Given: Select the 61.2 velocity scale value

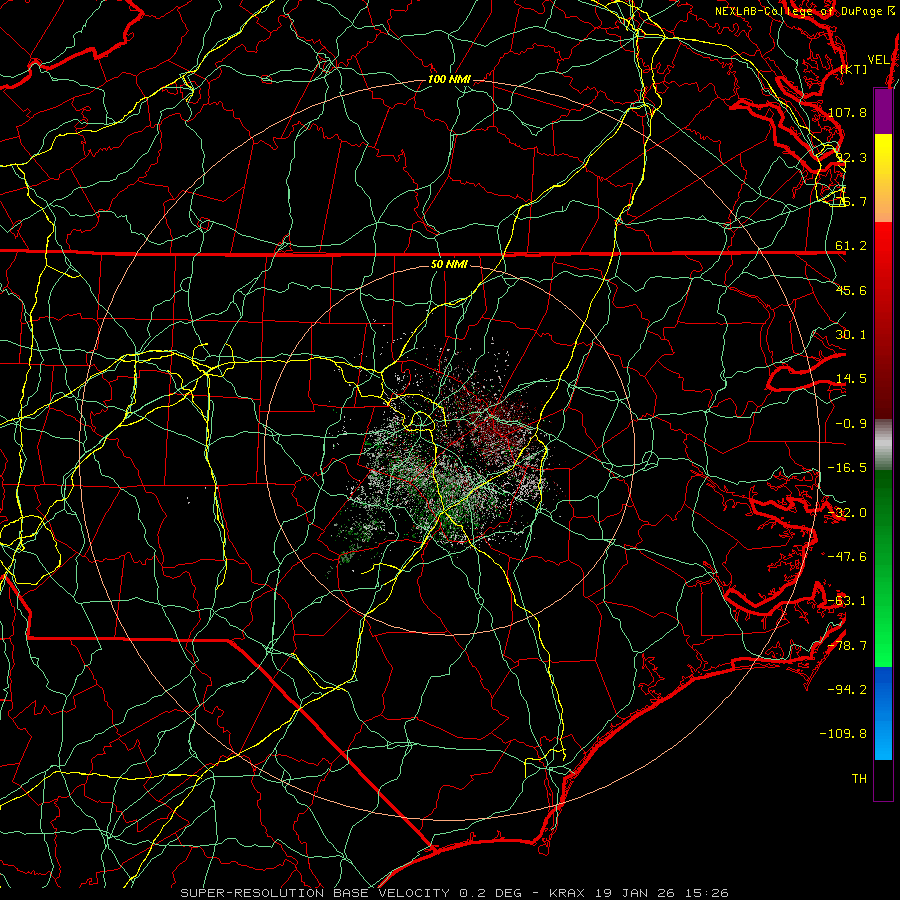Looking at the screenshot, I should (x=851, y=246).
